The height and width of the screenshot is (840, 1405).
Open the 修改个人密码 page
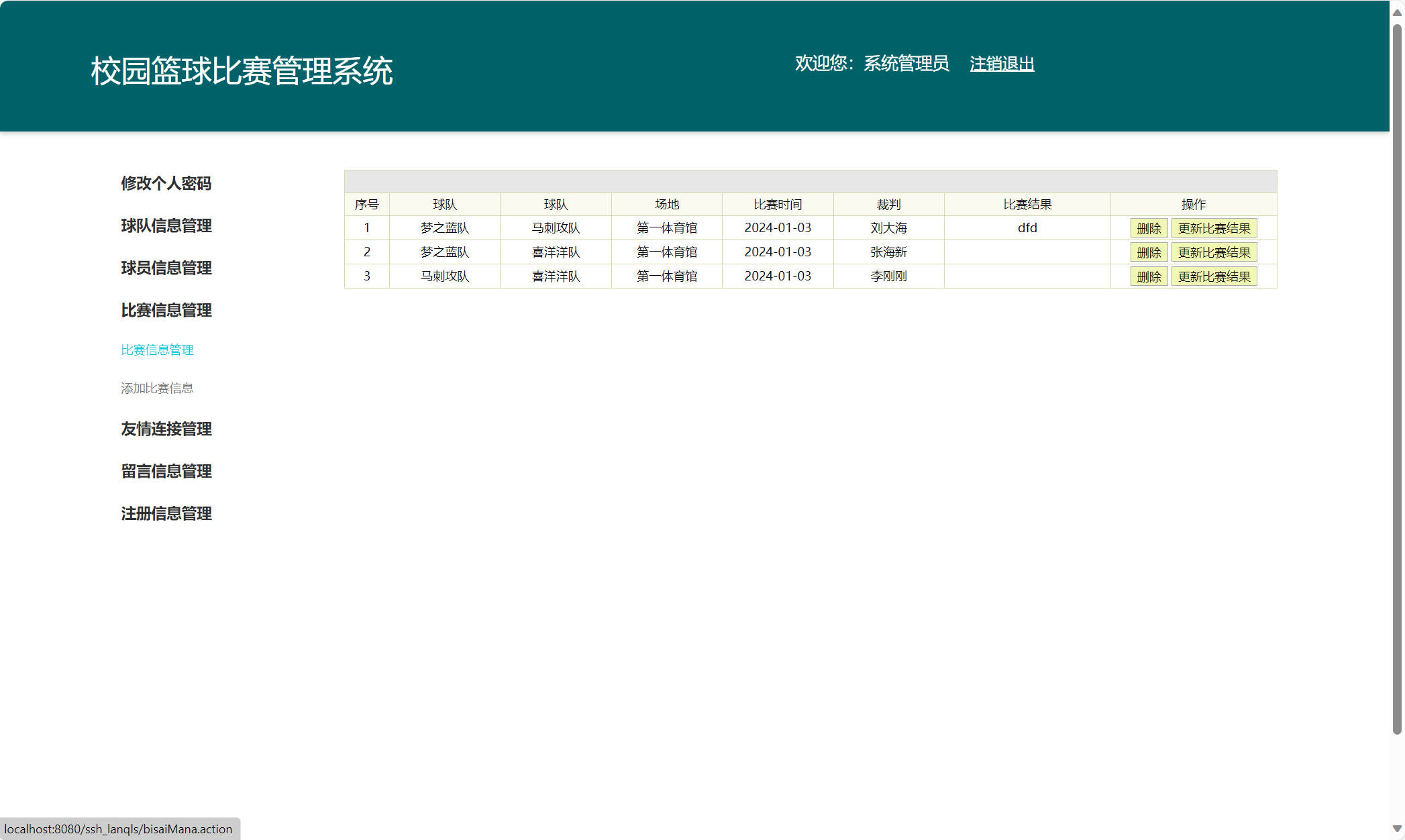pos(166,183)
